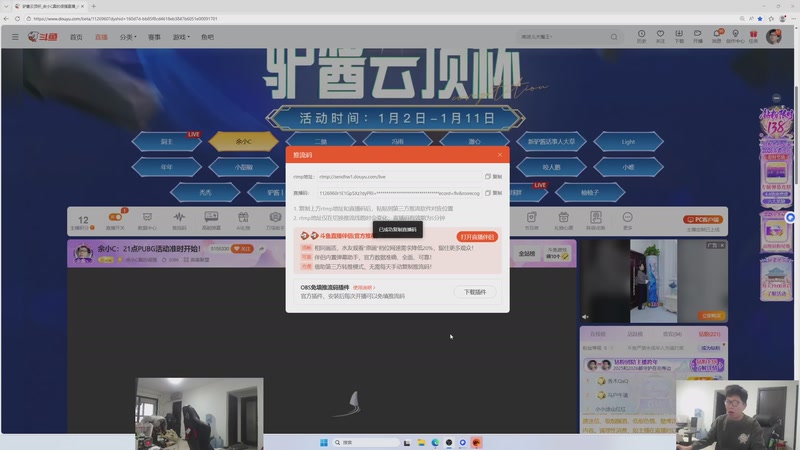This screenshot has height=450, width=800.
Task: Click the 全站榜 button
Action: pos(527,254)
